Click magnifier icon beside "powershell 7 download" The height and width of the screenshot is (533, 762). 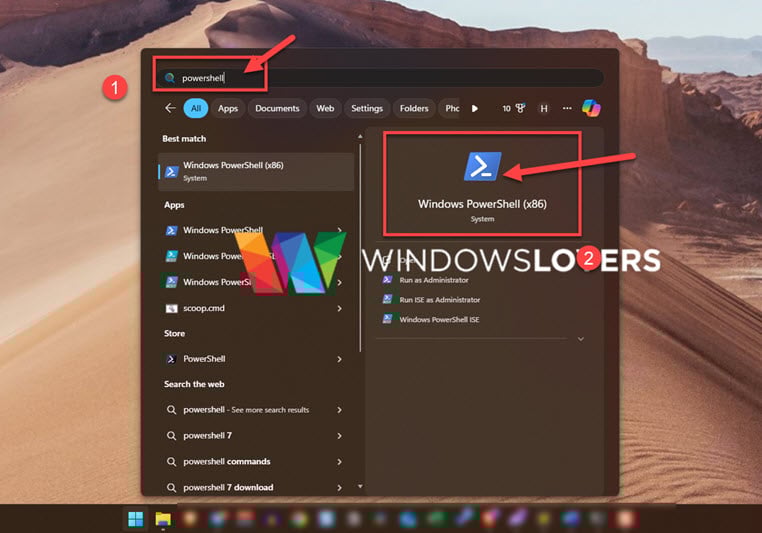point(171,487)
